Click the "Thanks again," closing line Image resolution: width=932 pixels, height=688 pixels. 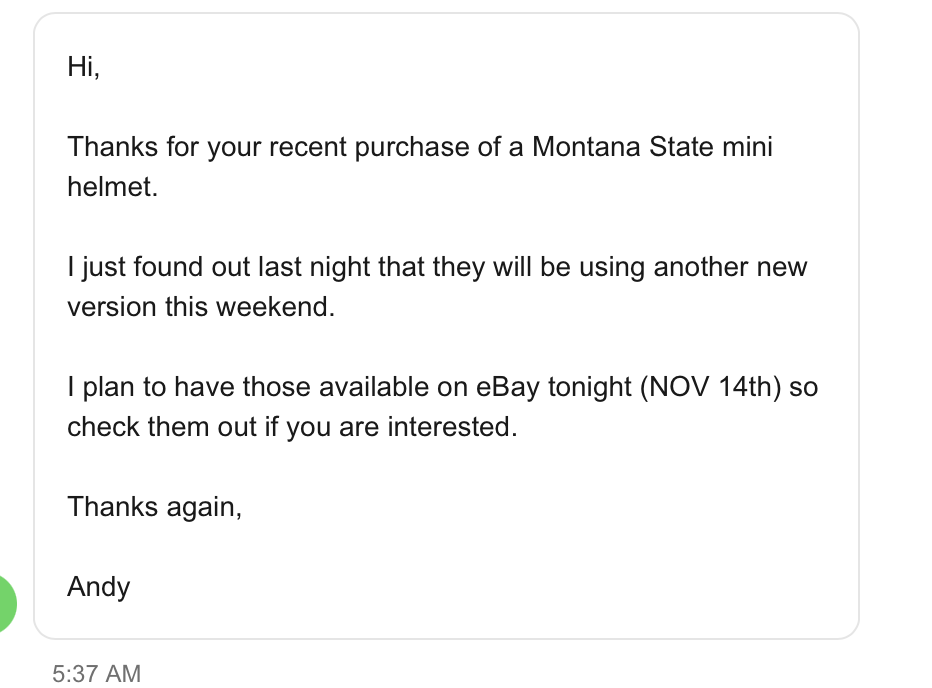click(x=154, y=507)
